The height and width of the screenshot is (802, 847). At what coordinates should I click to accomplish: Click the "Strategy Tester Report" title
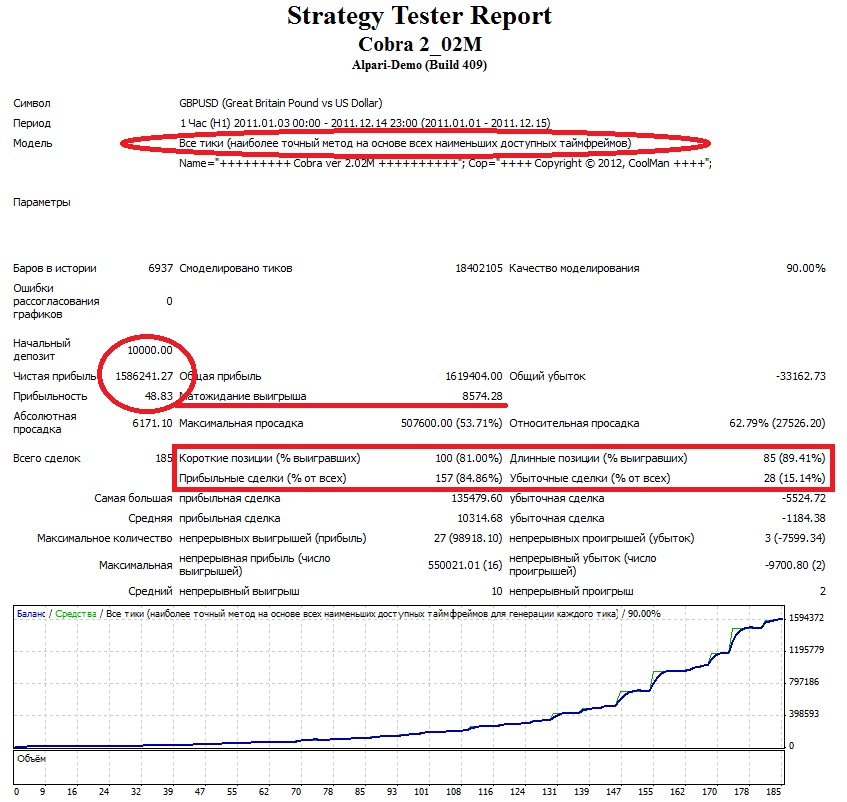click(x=419, y=17)
